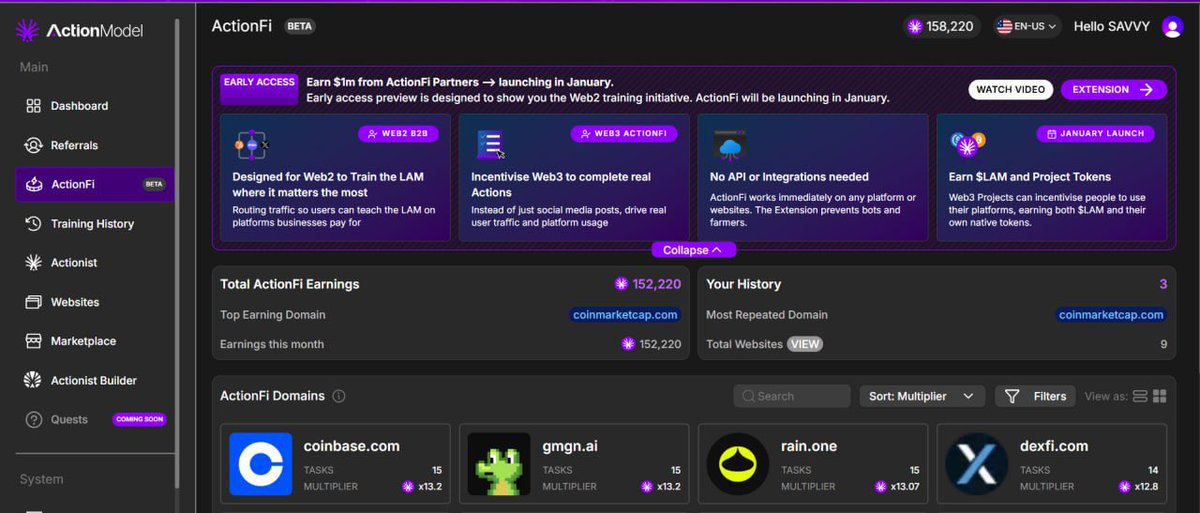Click the JANUARY LAUNCH tag

coord(1095,133)
